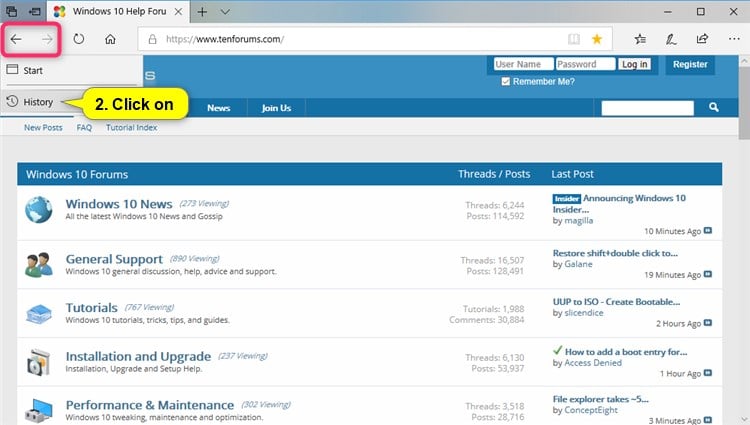The width and height of the screenshot is (750, 425).
Task: Click the forum search text box
Action: click(648, 108)
